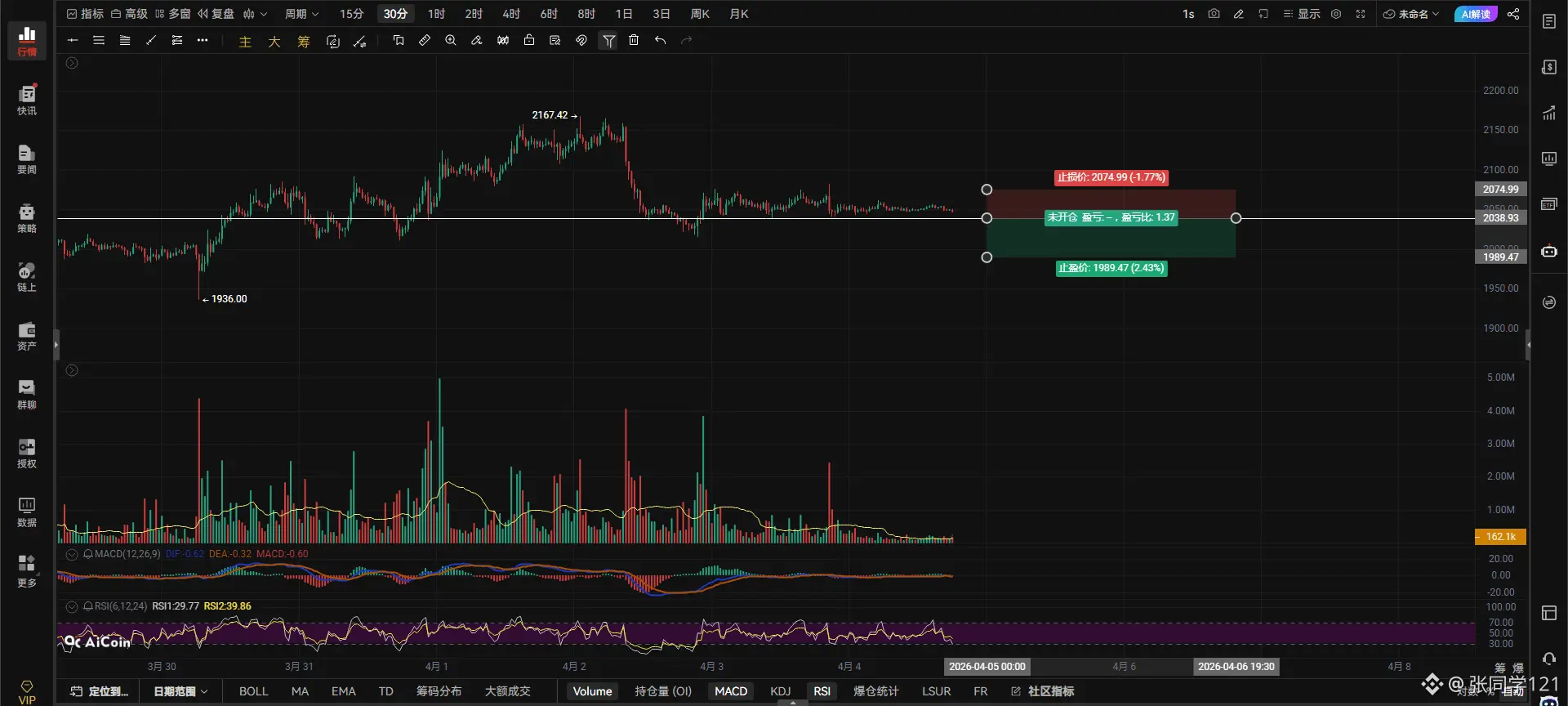Toggle the RSI indicator off

pos(822,691)
